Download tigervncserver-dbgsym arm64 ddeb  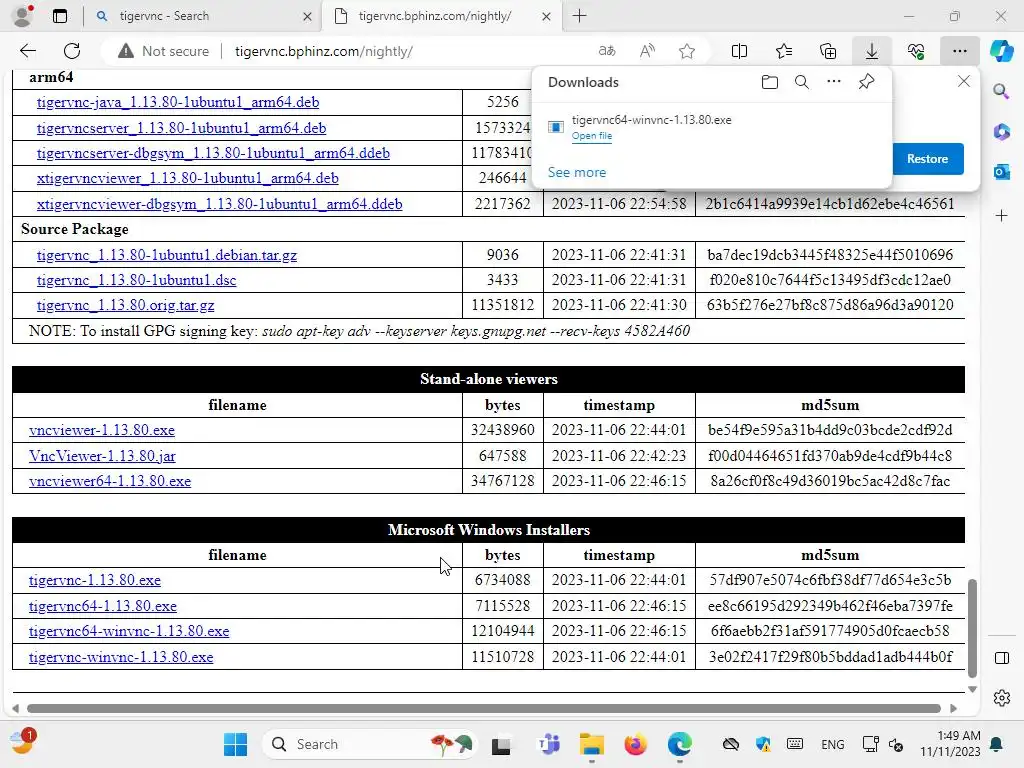[213, 153]
